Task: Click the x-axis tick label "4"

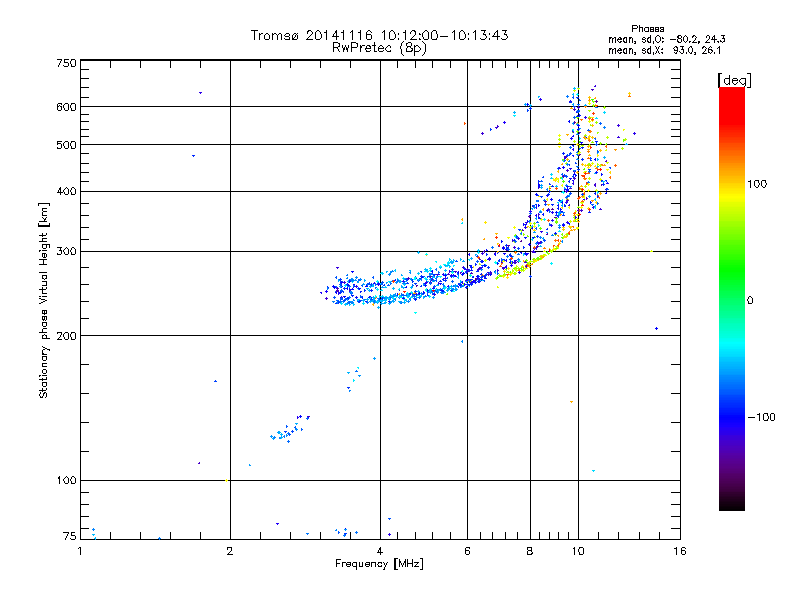Action: (x=380, y=551)
